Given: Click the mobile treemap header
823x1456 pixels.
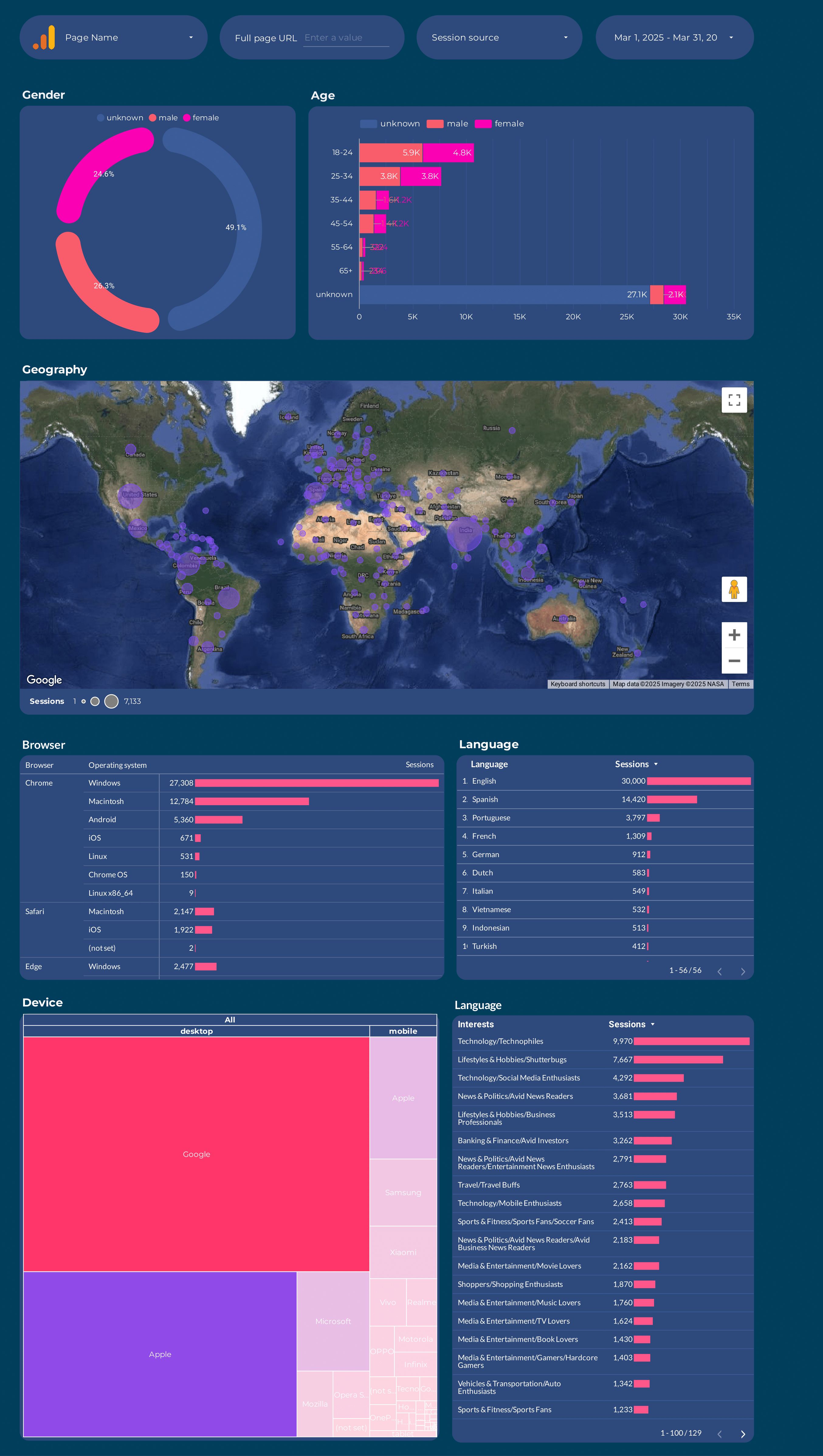Looking at the screenshot, I should 403,1031.
